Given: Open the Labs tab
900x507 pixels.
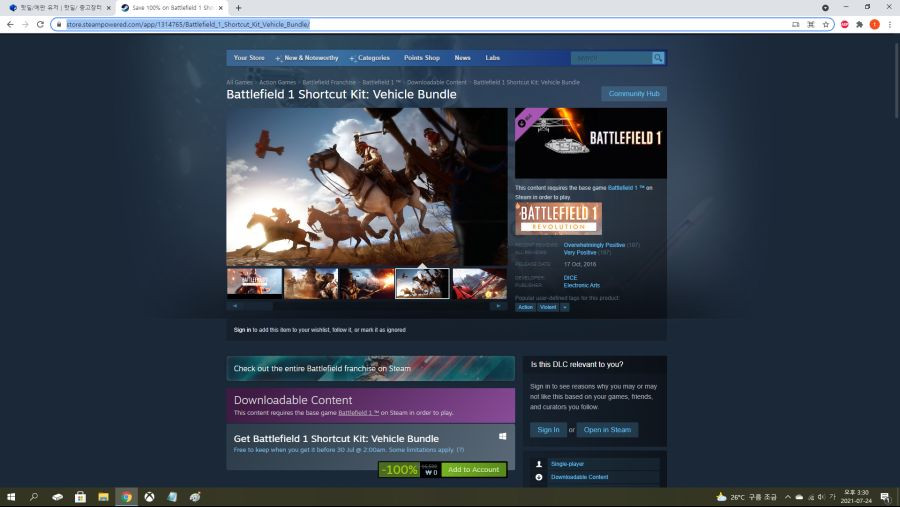Looking at the screenshot, I should coord(492,58).
